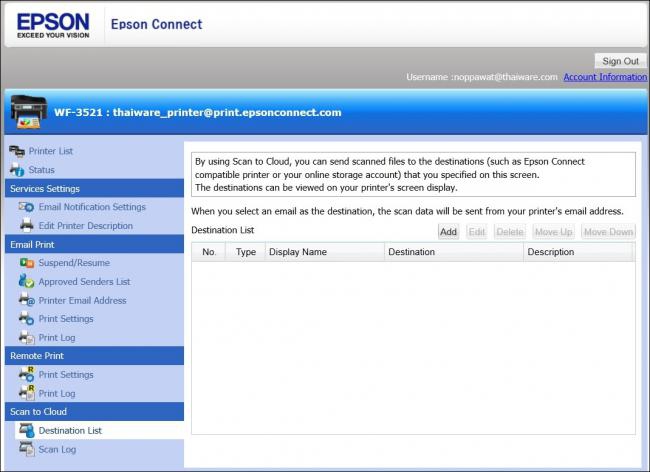Click the Destination List scanner icon
Viewport: 650px width, 472px height.
27,430
